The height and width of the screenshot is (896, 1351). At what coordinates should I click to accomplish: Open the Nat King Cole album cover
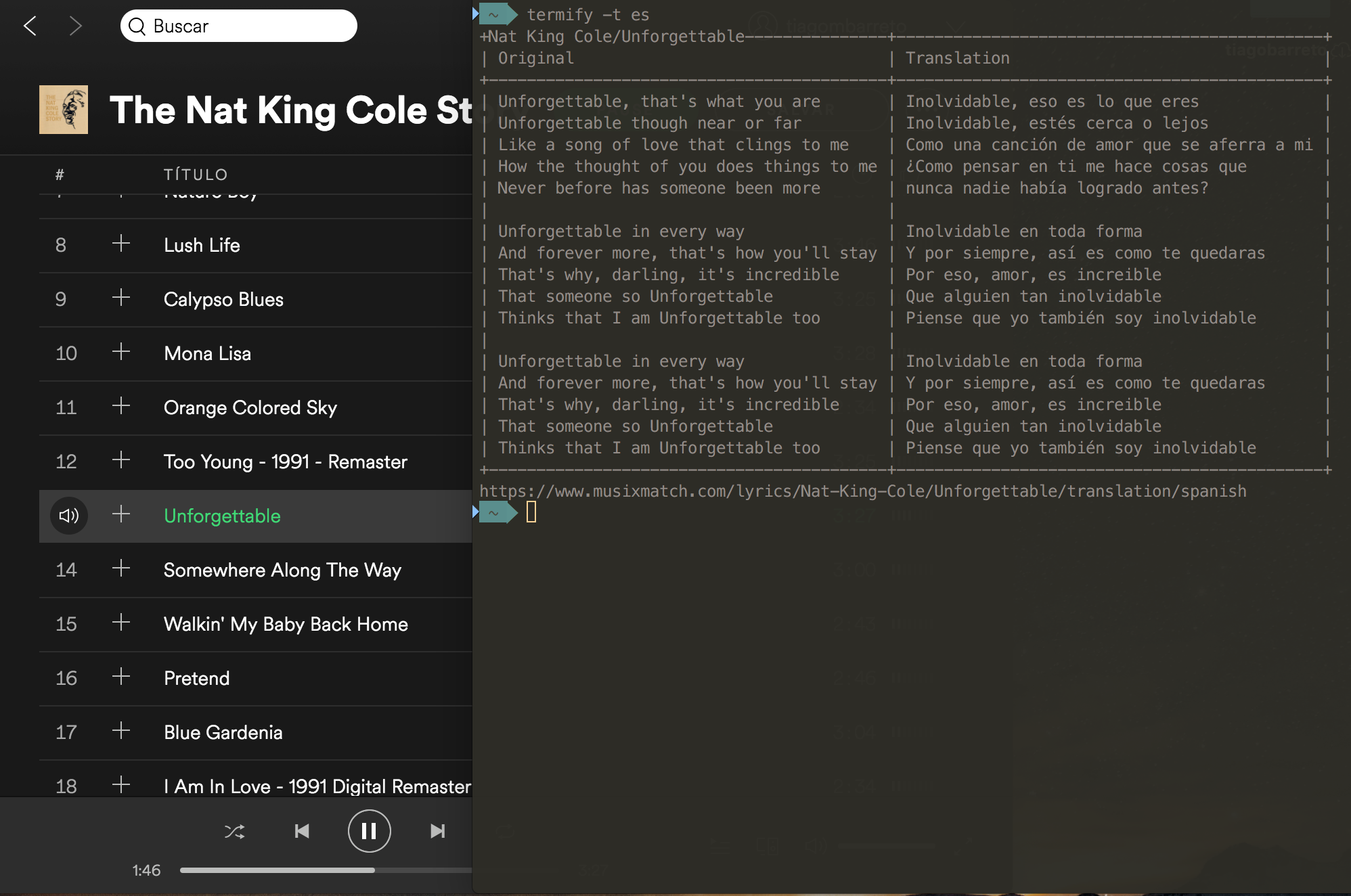(x=64, y=110)
